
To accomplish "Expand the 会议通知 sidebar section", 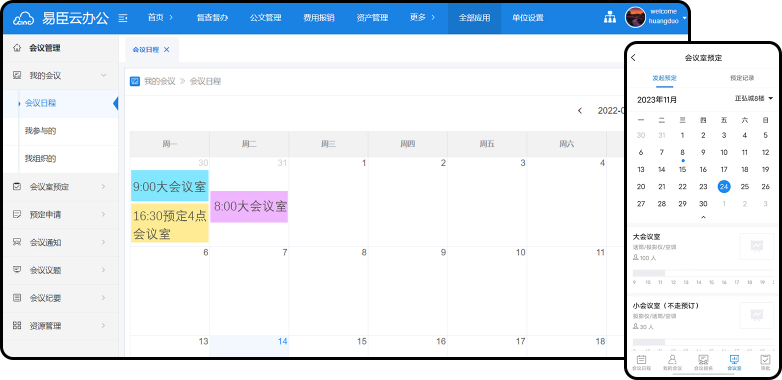I will pos(104,242).
